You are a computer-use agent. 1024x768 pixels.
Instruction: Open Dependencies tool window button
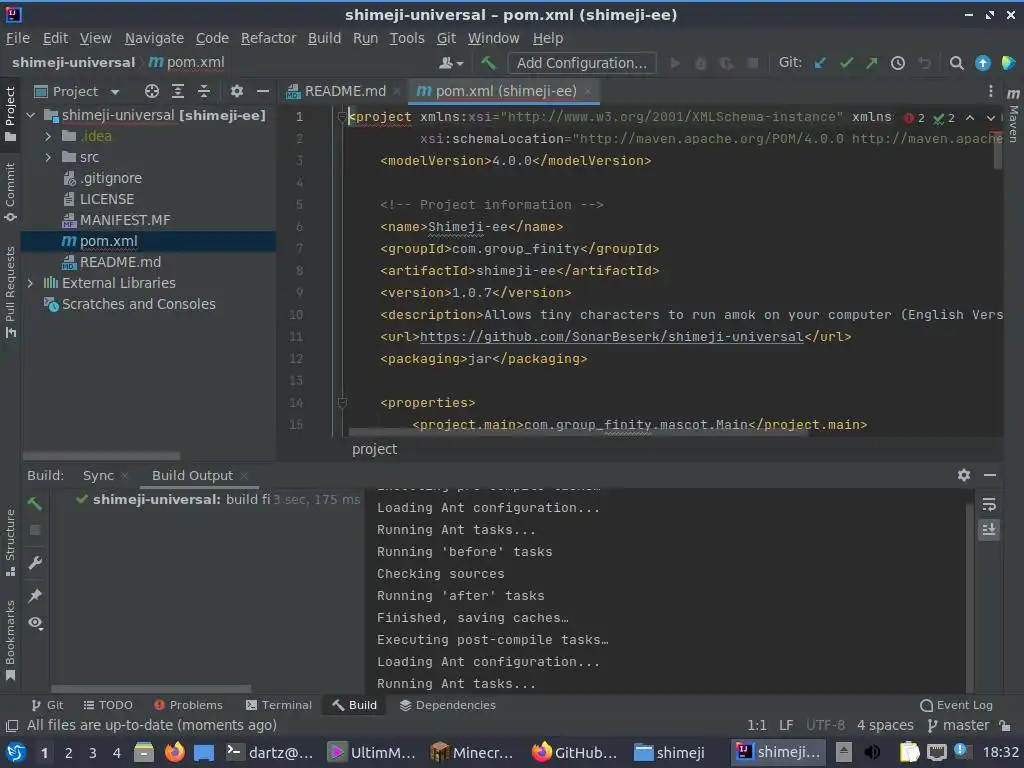(448, 705)
